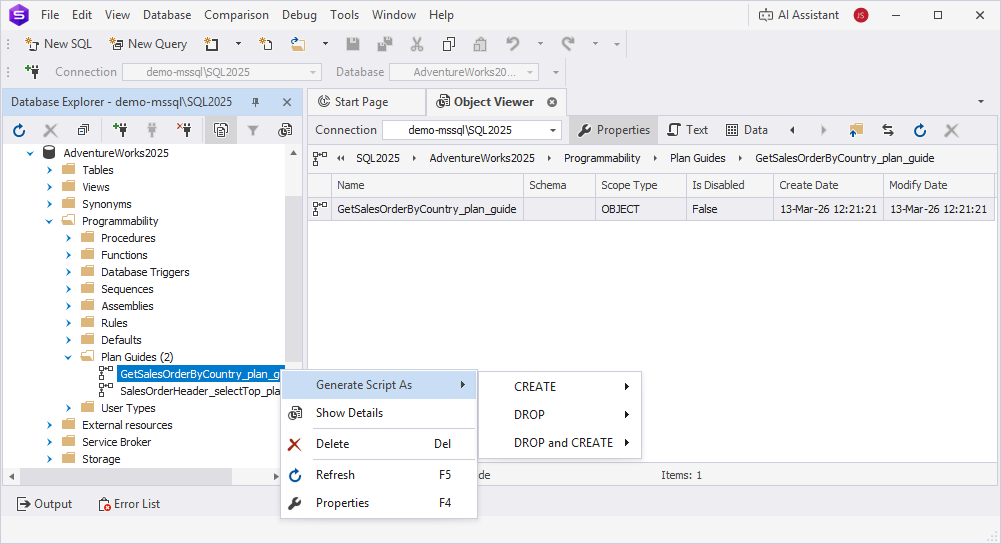
Task: Select Show Details in the context menu
Action: pyautogui.click(x=379, y=413)
